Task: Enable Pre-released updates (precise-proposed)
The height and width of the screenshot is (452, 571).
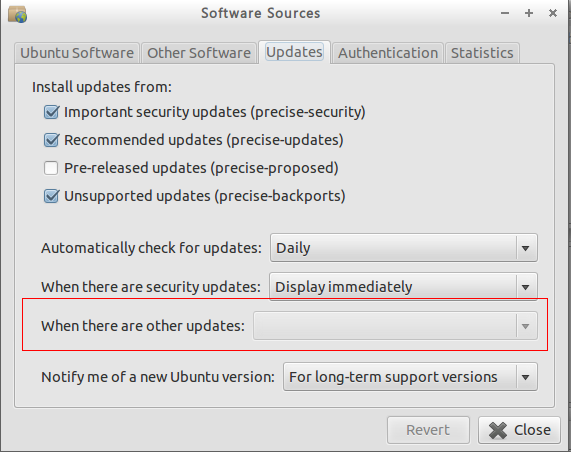Action: tap(51, 168)
